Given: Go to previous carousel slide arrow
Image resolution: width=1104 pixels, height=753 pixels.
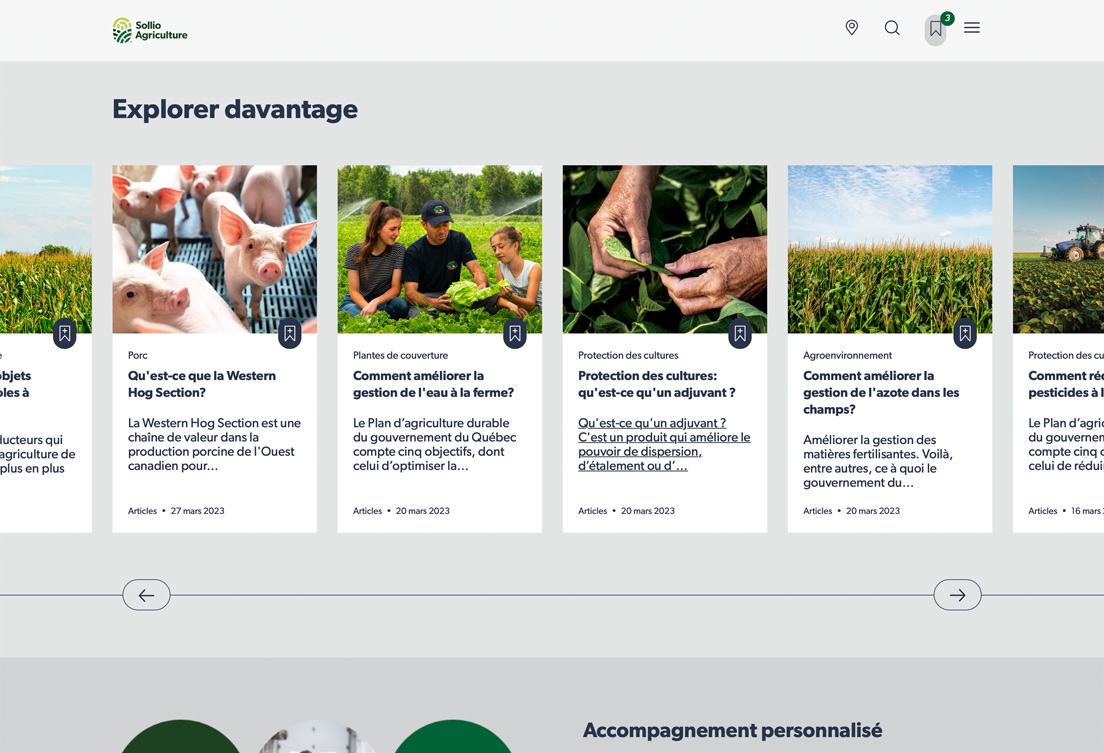Looking at the screenshot, I should click(146, 595).
